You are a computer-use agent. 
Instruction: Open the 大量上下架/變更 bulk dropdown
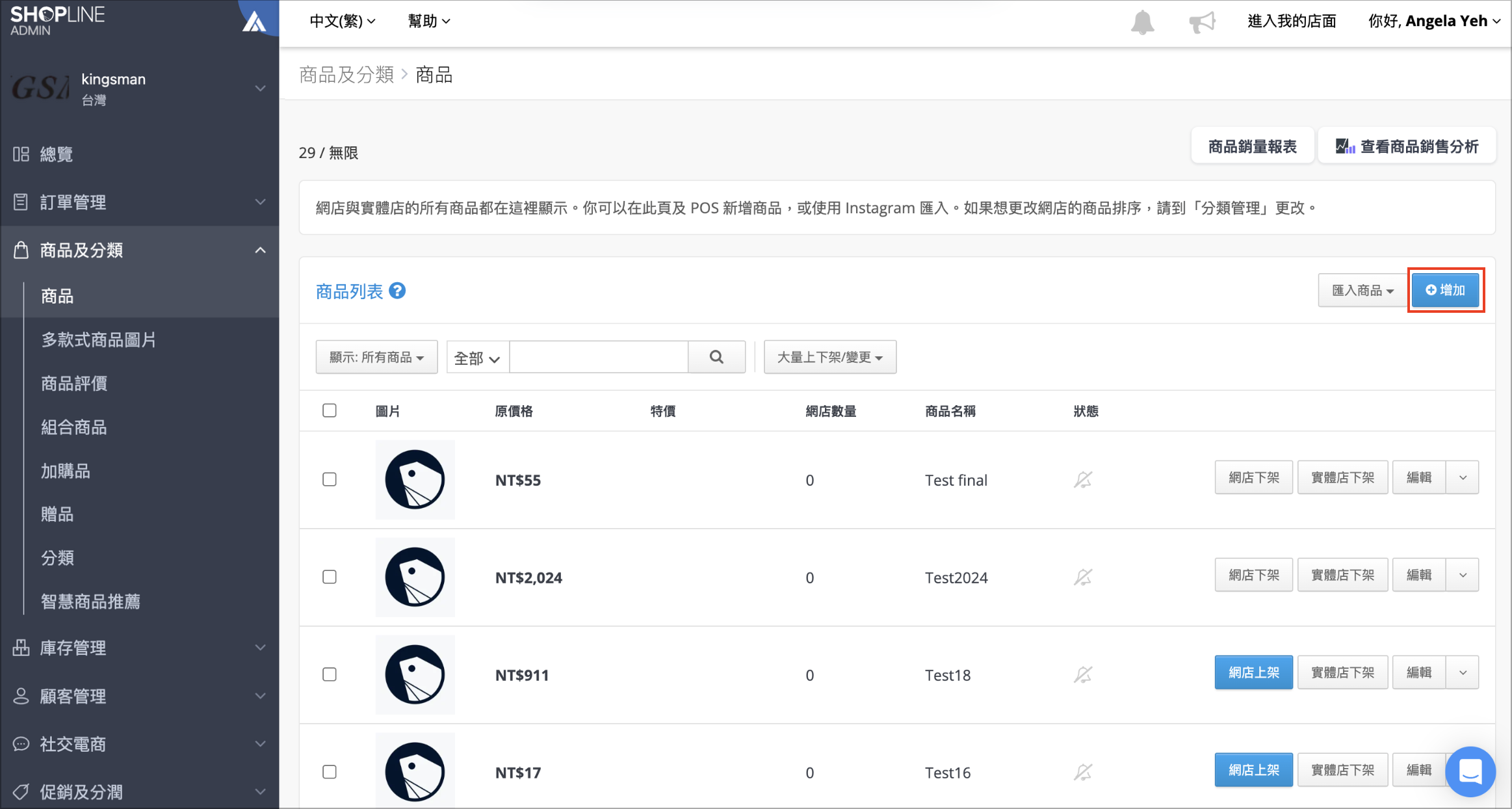coord(830,357)
